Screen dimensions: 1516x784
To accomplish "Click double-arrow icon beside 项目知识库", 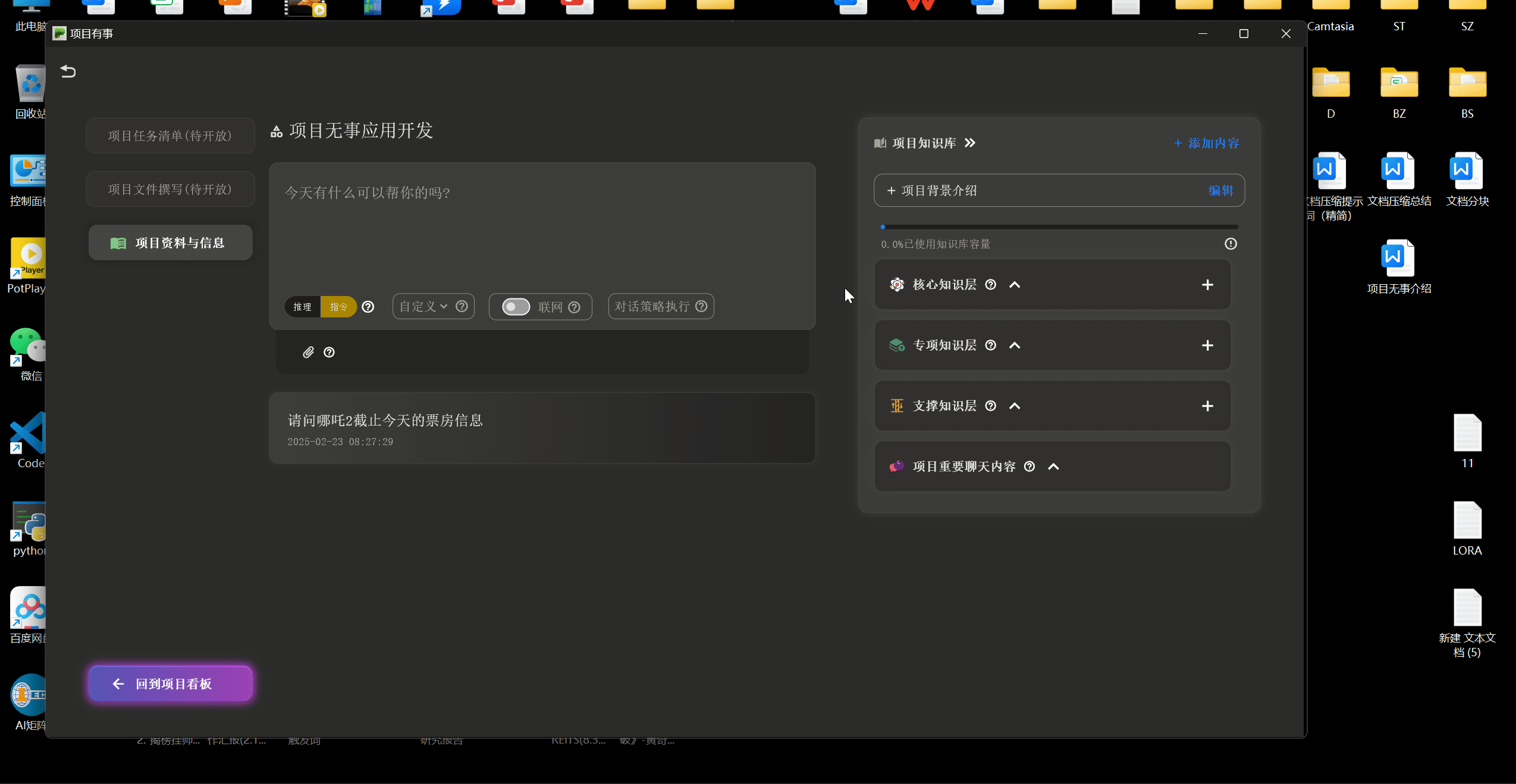I will [x=970, y=143].
